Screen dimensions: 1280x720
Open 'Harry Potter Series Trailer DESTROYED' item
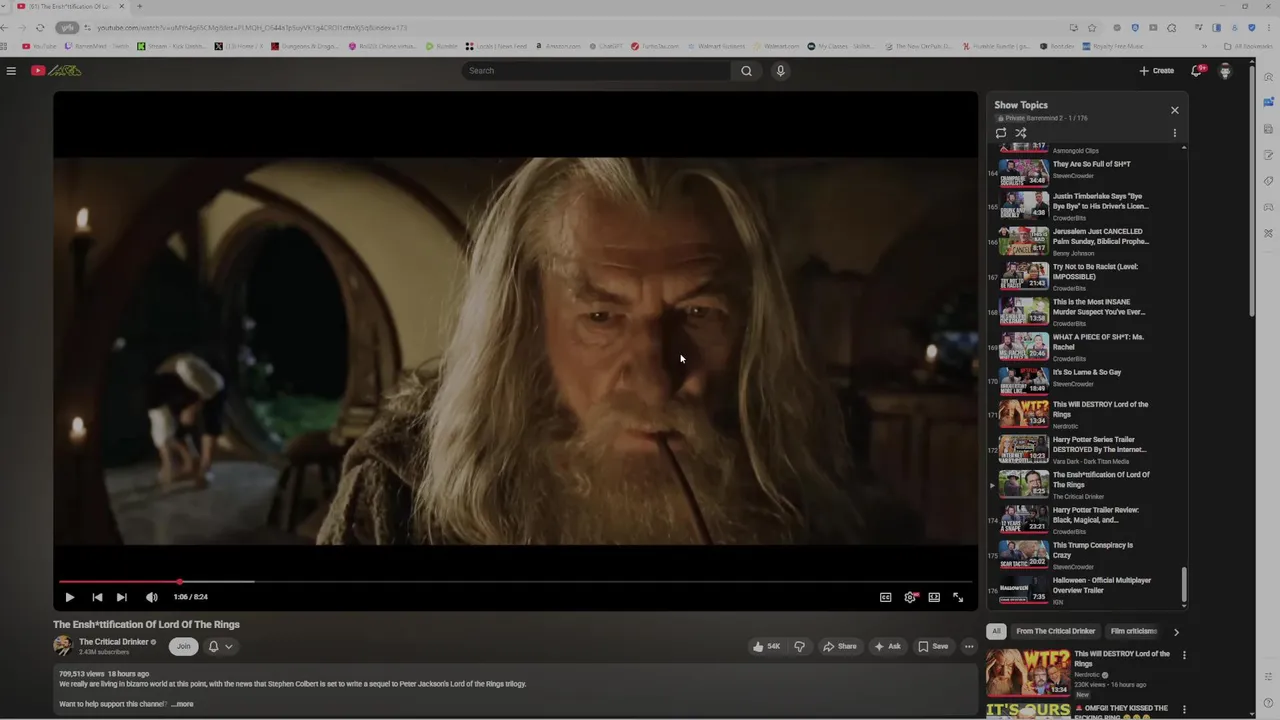1084,449
